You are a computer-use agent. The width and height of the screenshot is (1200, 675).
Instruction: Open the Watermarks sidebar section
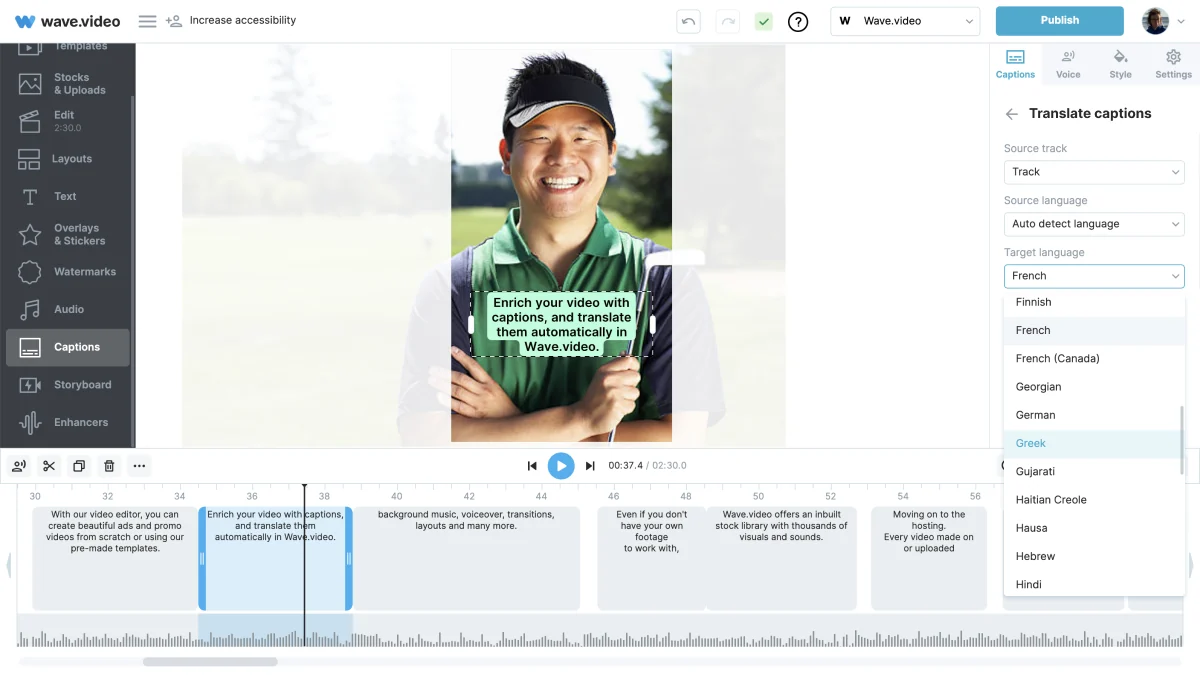[67, 272]
